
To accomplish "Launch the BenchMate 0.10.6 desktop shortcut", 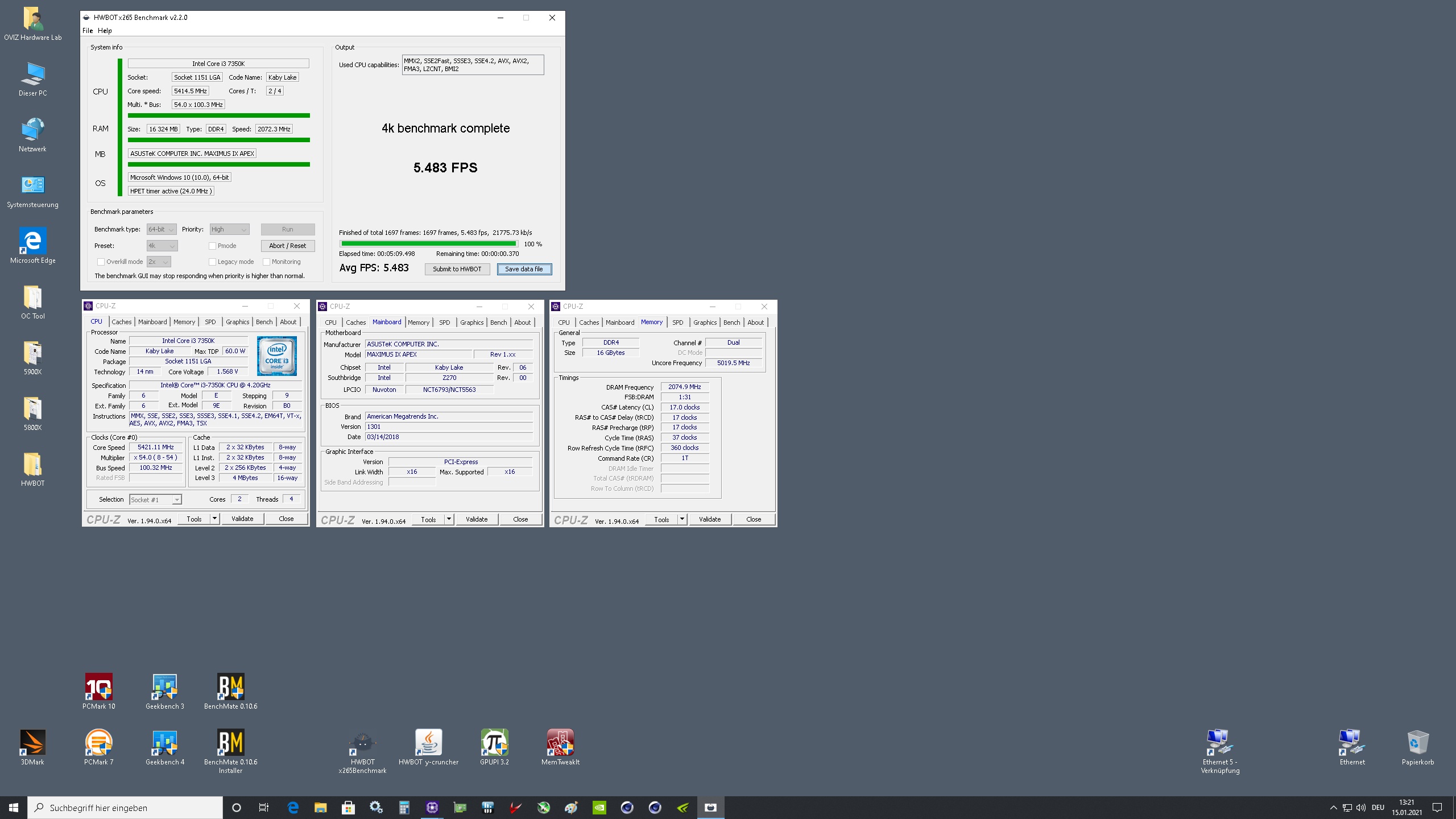I will click(230, 692).
